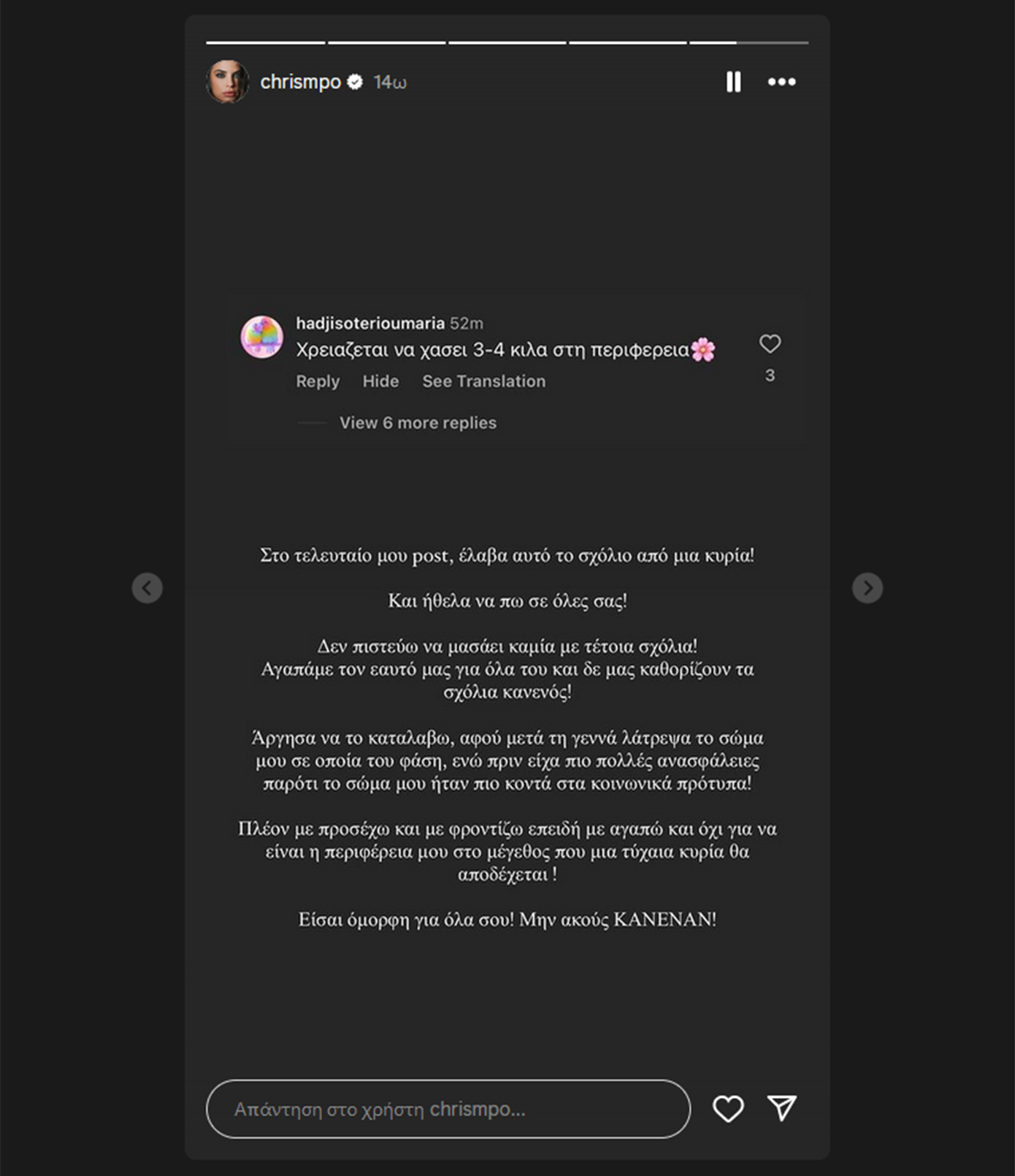Open hadjisoterioumaria's avatar

262,337
